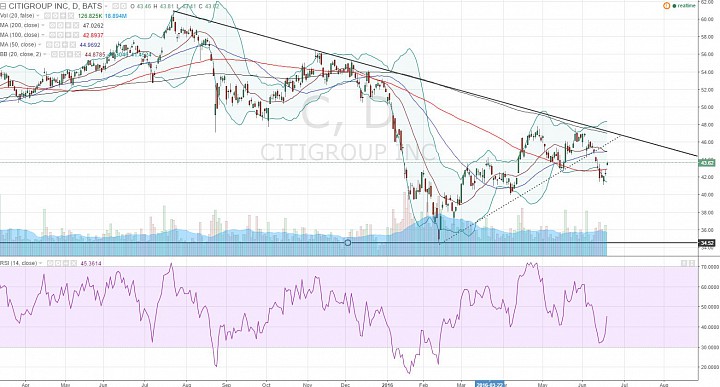The width and height of the screenshot is (720, 387).
Task: Click the 34.52 horizontal line price label
Action: (707, 243)
